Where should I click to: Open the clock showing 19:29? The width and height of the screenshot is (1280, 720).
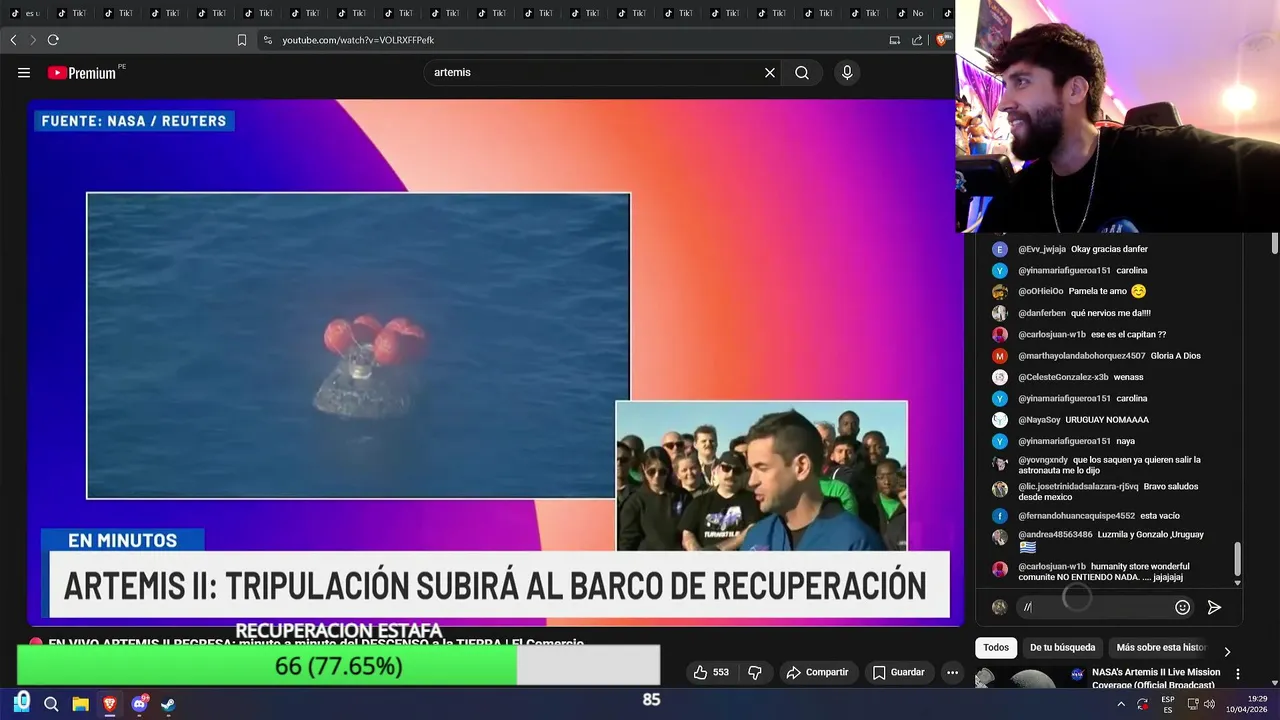point(1247,704)
